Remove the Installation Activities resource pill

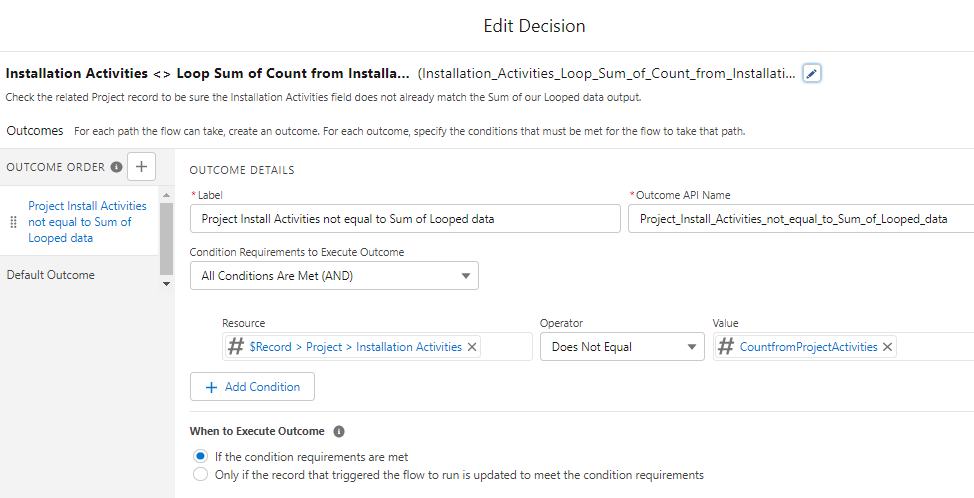tap(473, 347)
